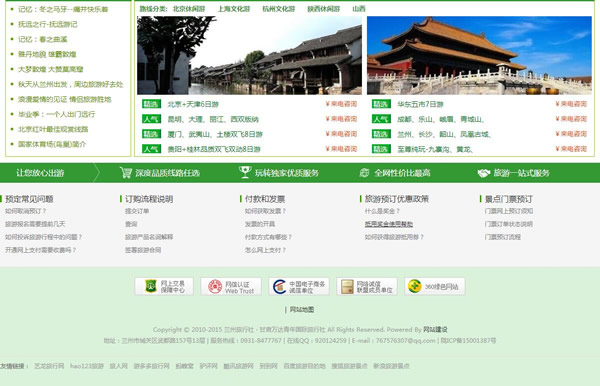Click the 网站地图 sitemap link
Viewport: 600px width, 386px height.
tap(302, 309)
